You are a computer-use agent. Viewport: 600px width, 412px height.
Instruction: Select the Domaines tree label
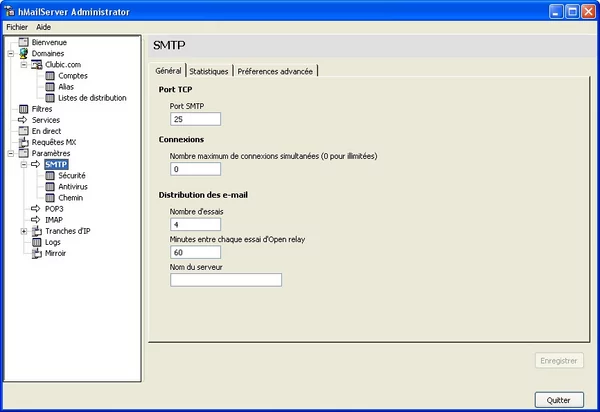click(47, 54)
